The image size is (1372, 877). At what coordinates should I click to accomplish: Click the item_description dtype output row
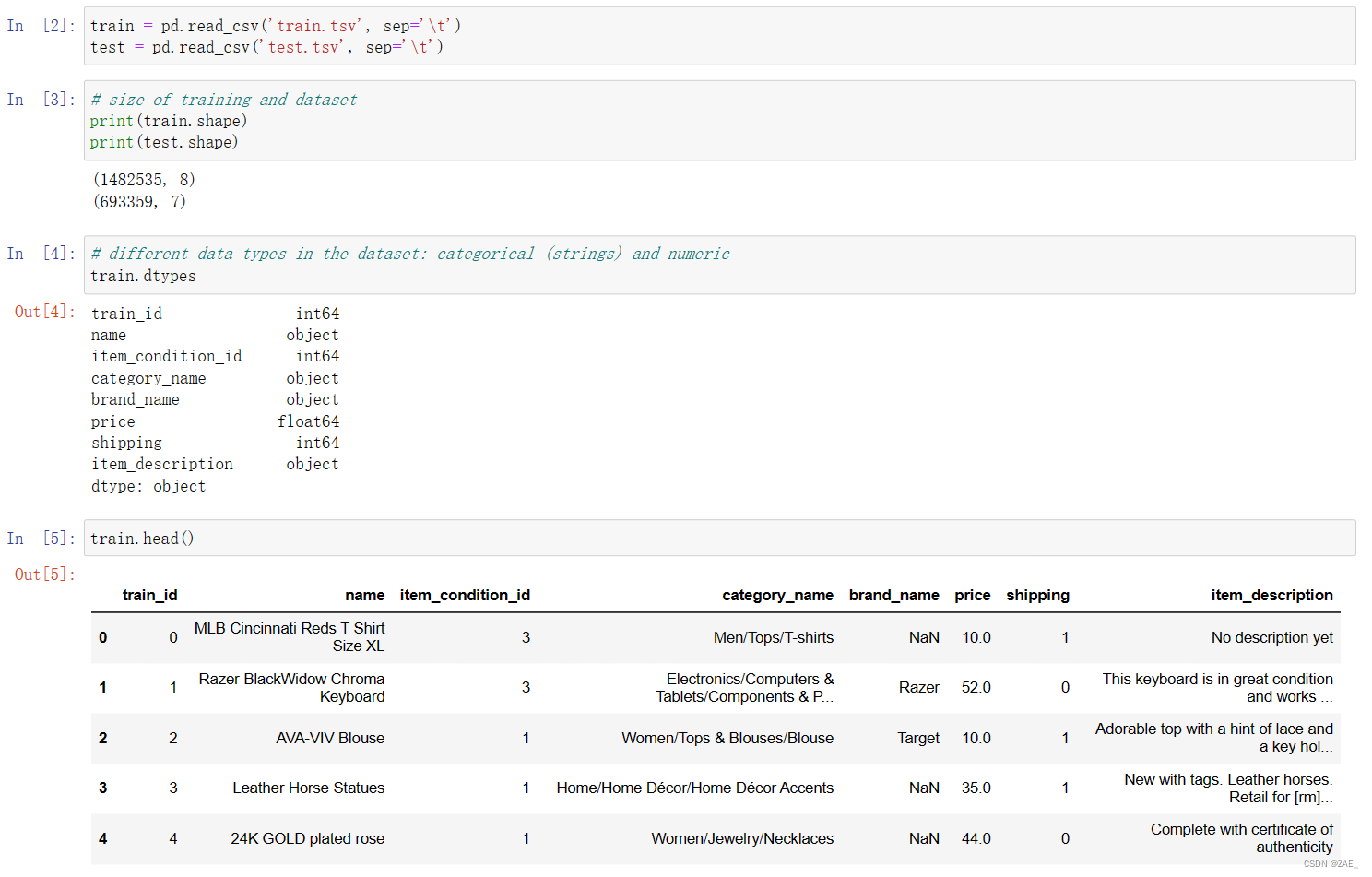tap(215, 464)
